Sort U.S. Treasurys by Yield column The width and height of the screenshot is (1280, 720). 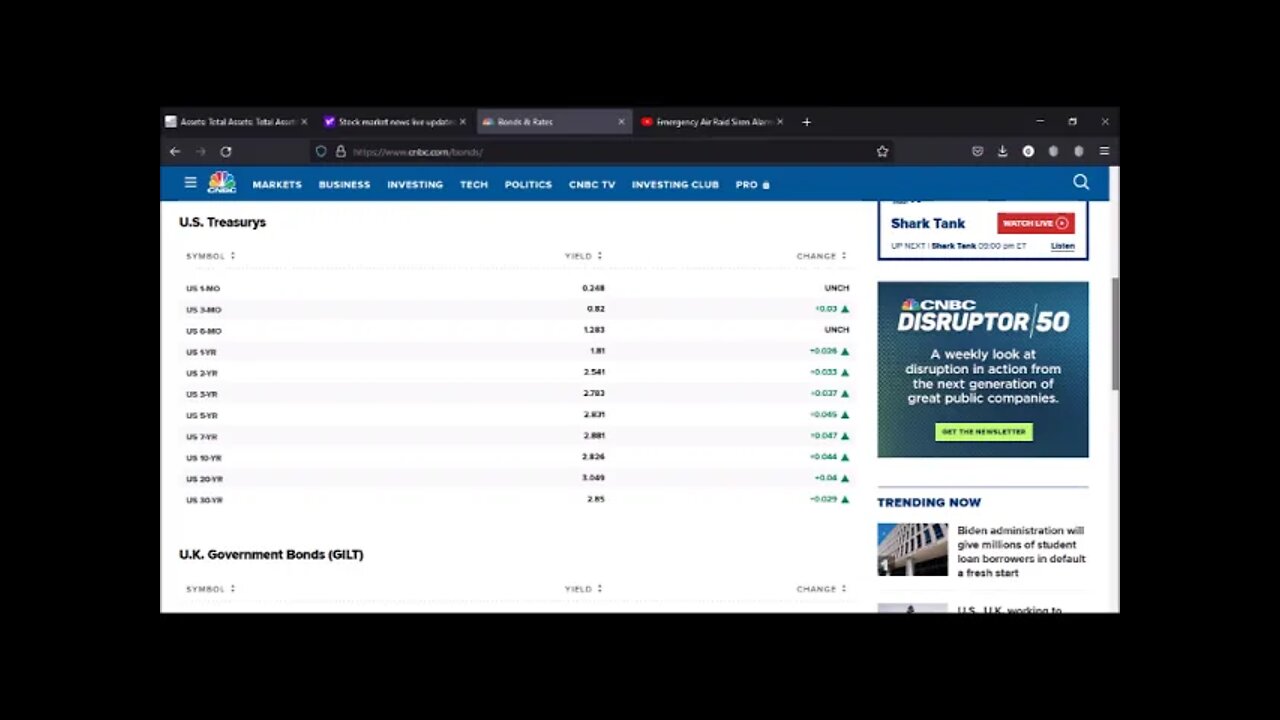[x=584, y=256]
